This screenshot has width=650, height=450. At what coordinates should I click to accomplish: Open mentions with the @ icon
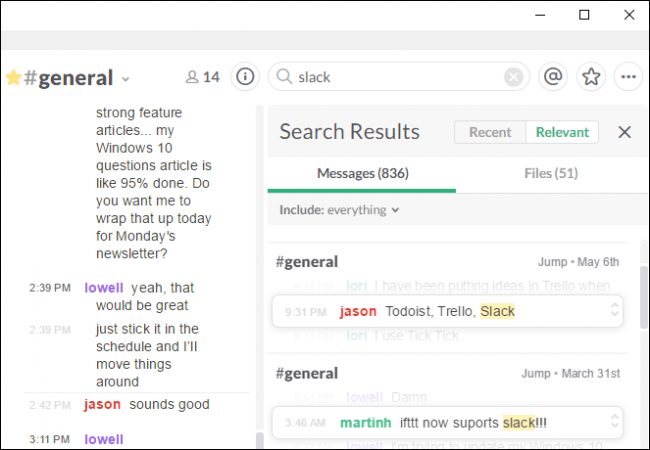coord(553,77)
